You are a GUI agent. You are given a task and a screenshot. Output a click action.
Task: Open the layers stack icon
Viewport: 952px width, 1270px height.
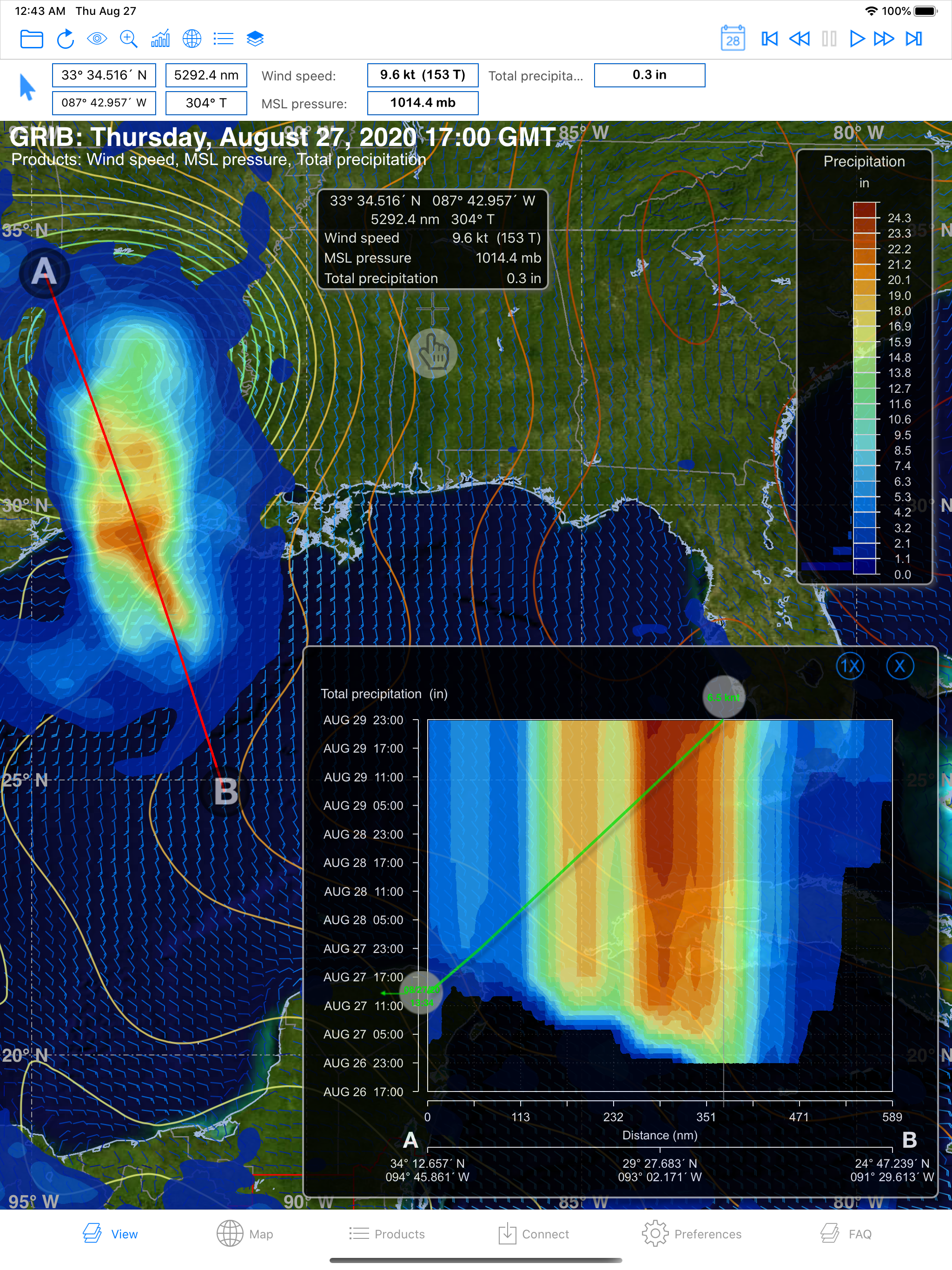point(255,39)
